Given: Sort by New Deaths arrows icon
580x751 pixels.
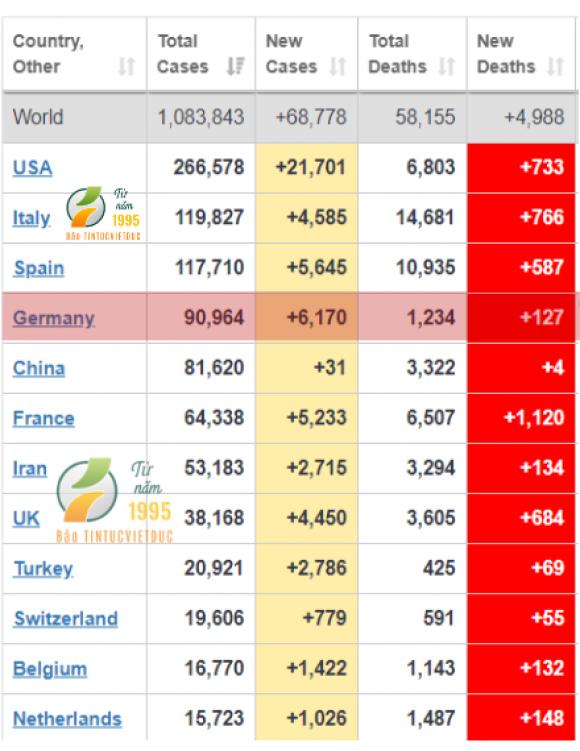Looking at the screenshot, I should pos(555,67).
